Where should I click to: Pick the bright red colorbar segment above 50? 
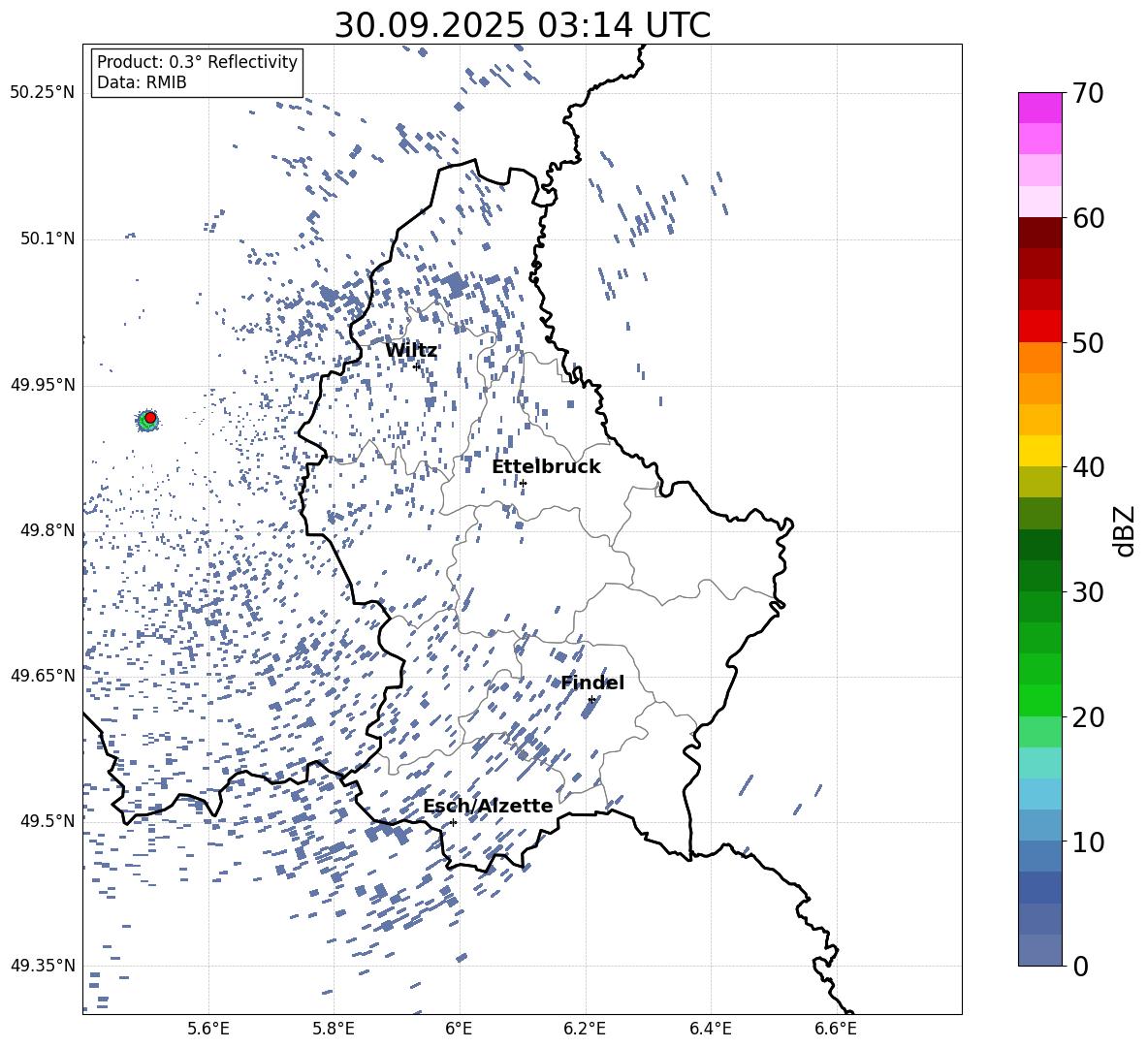[1040, 326]
